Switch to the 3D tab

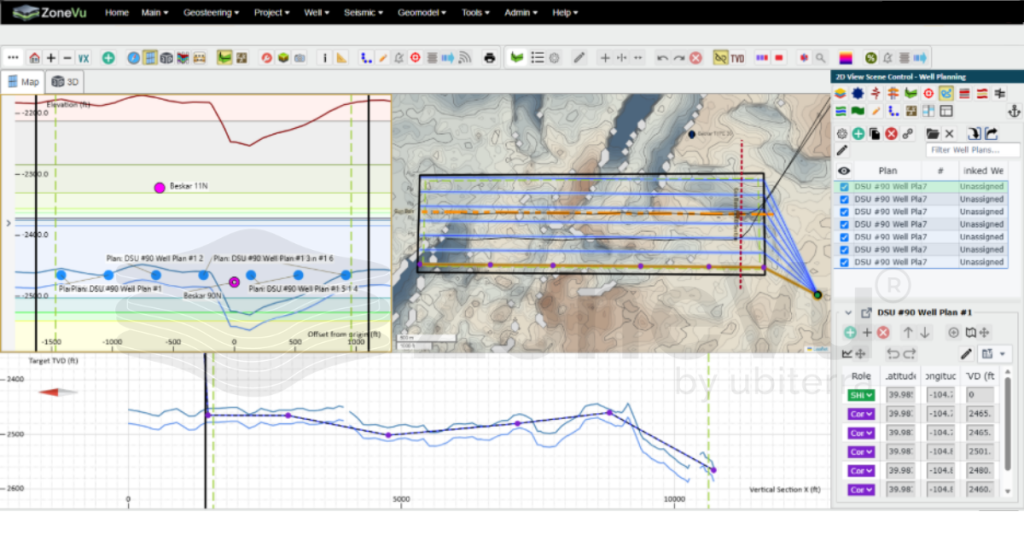pyautogui.click(x=65, y=82)
